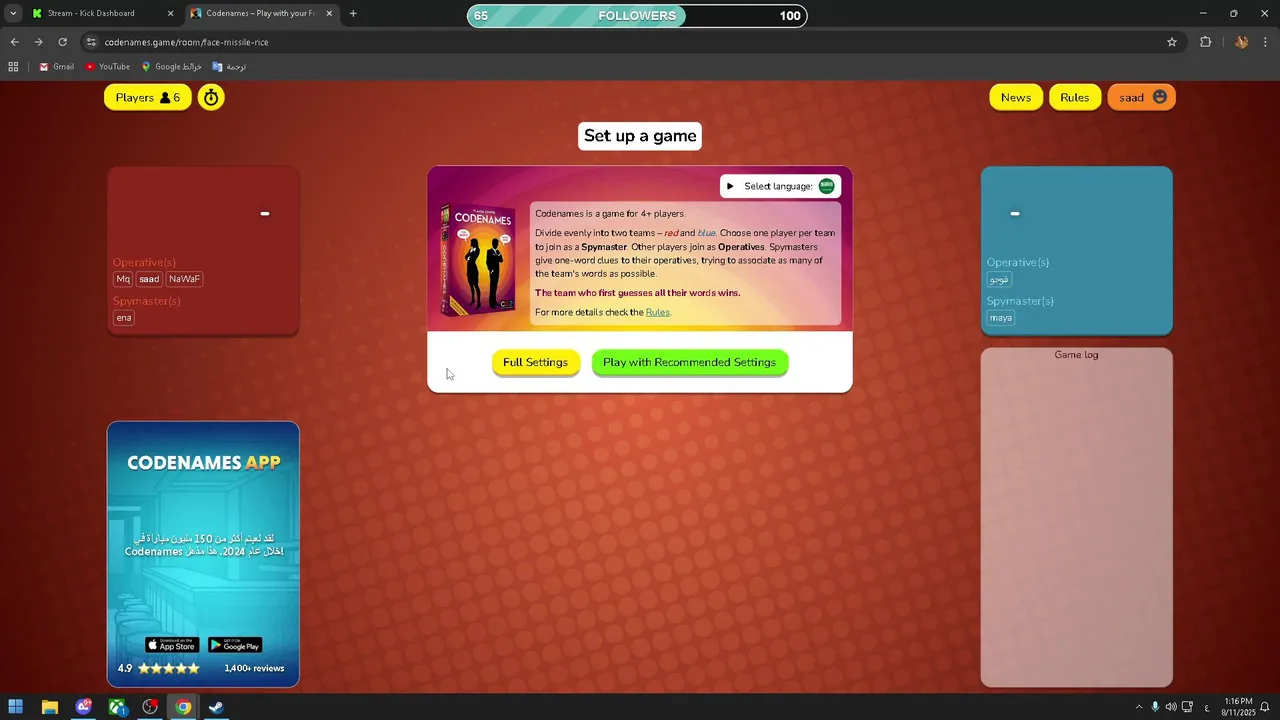Open the saad profile menu
The image size is (1280, 720).
click(1142, 97)
